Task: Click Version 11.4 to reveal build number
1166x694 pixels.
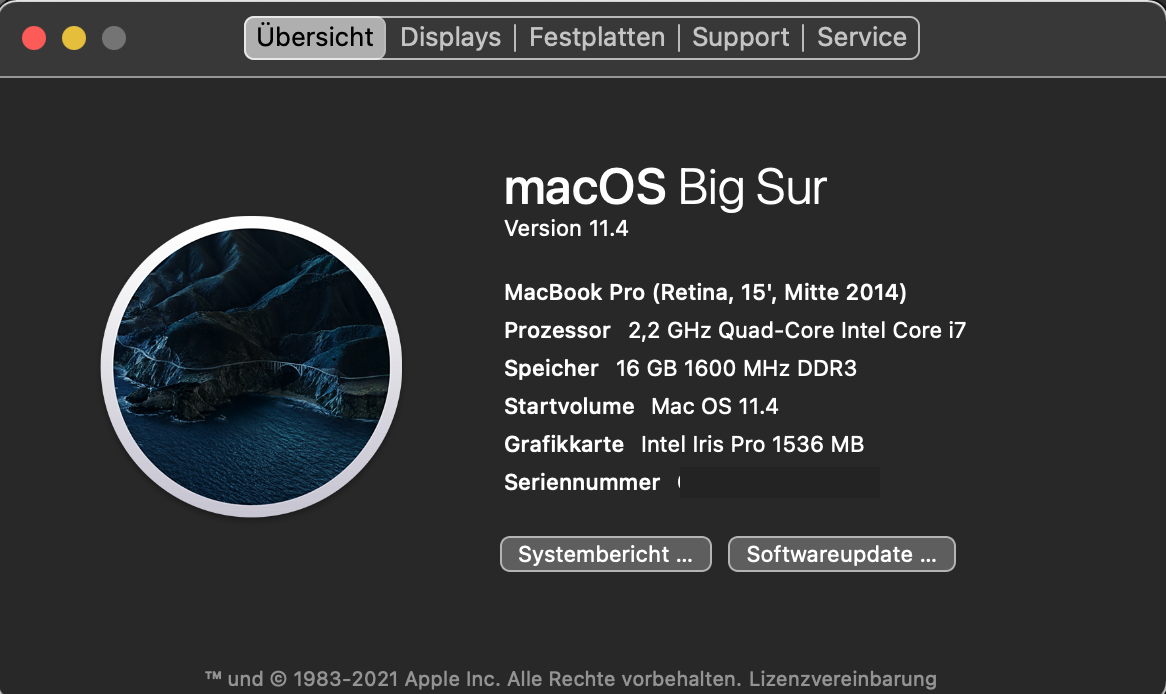Action: coord(566,228)
